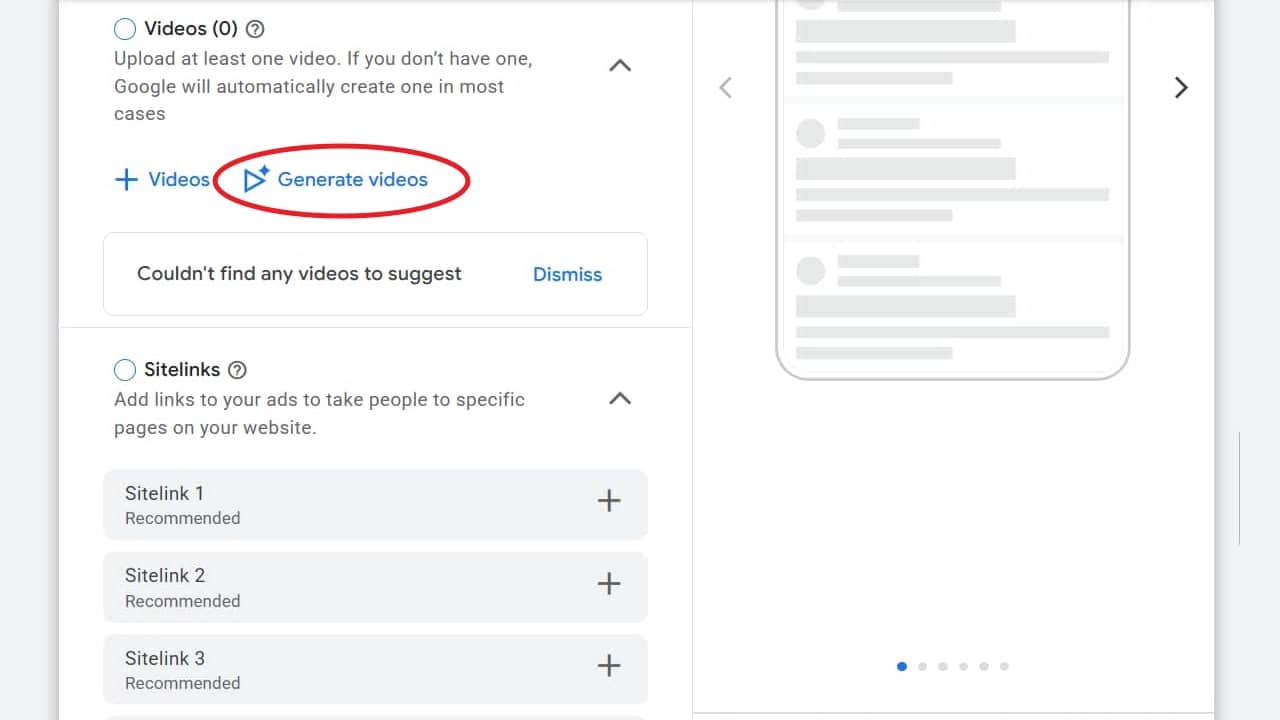Open the help icon next to Sitelinks
1280x720 pixels.
tap(237, 370)
